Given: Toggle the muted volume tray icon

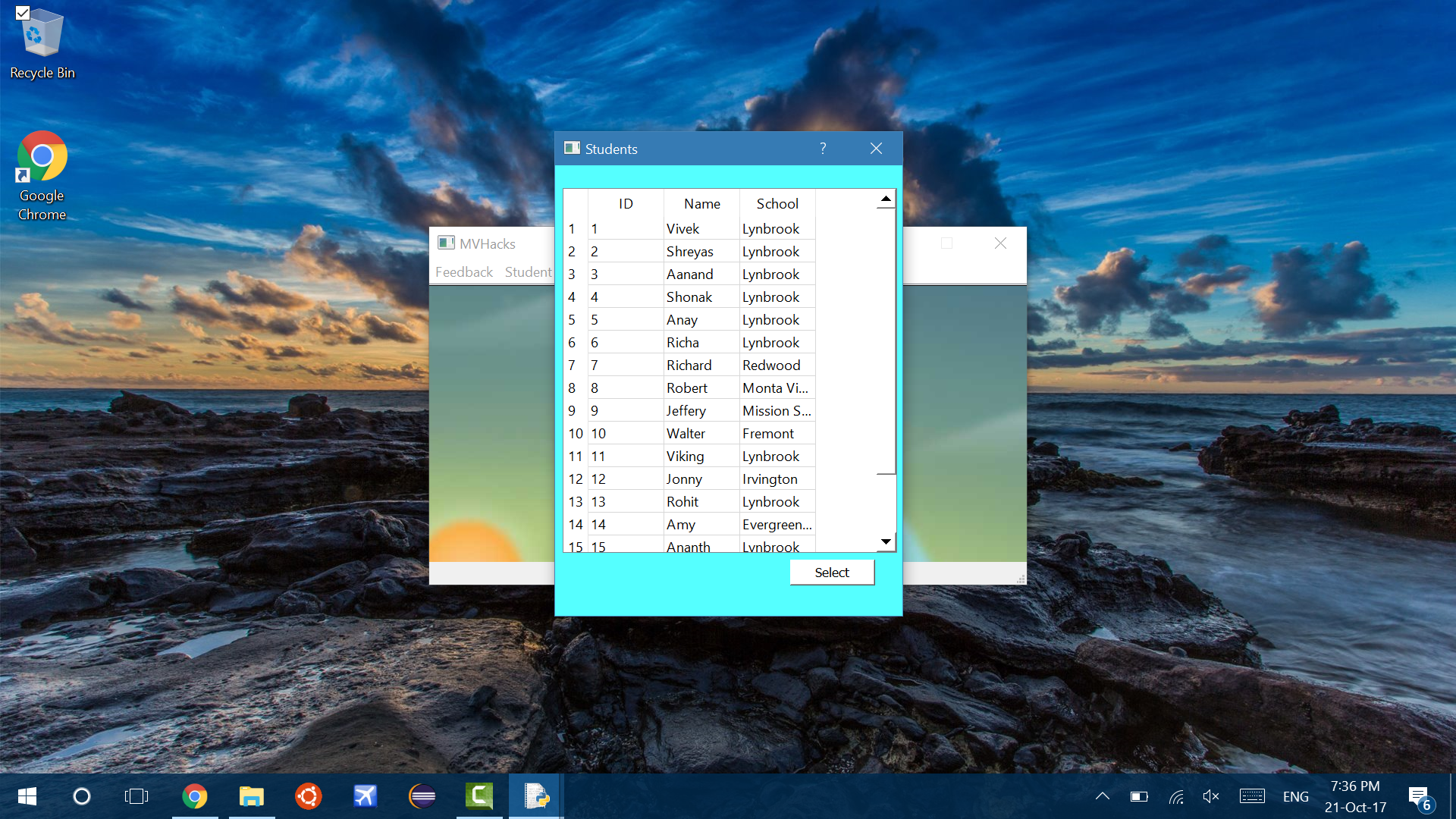Looking at the screenshot, I should [1211, 796].
